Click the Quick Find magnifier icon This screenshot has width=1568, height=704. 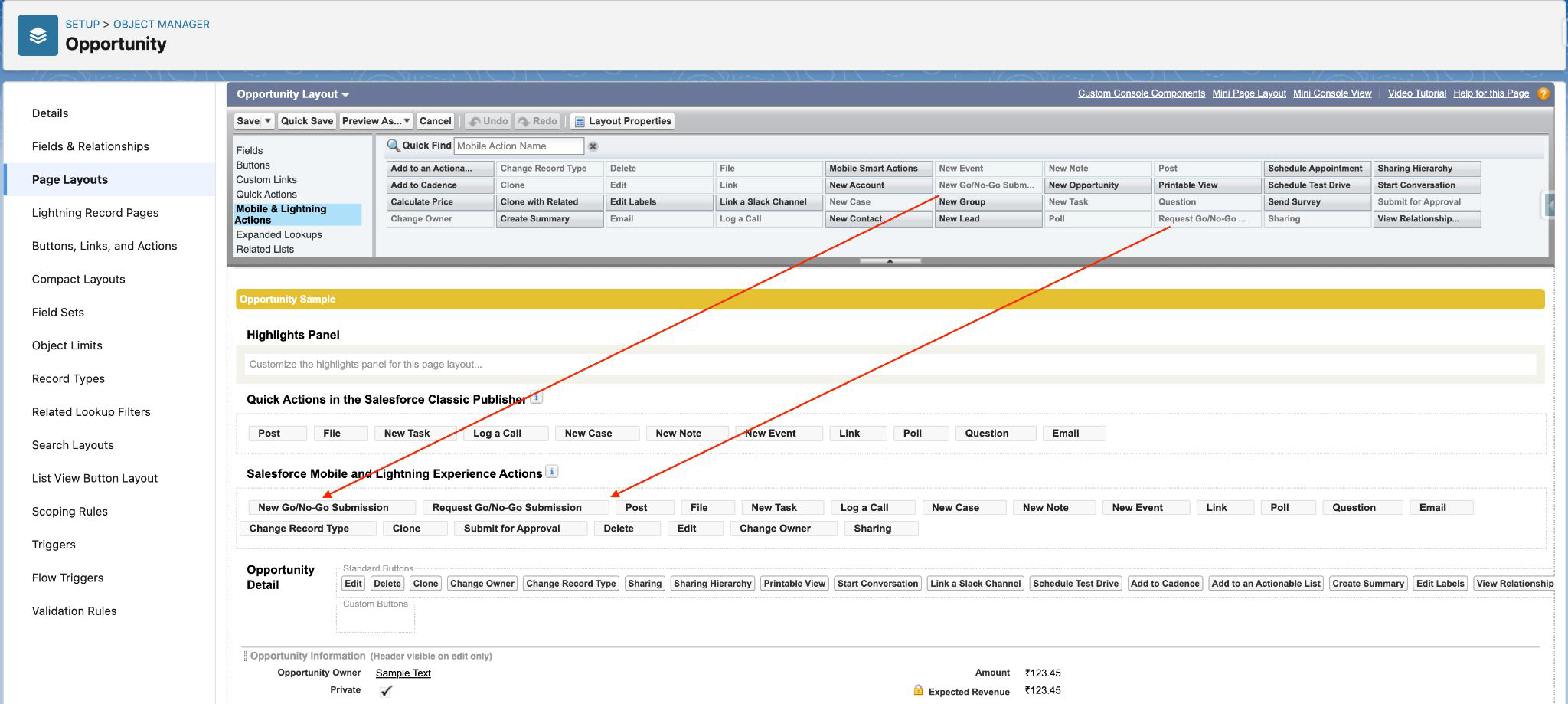pos(394,146)
